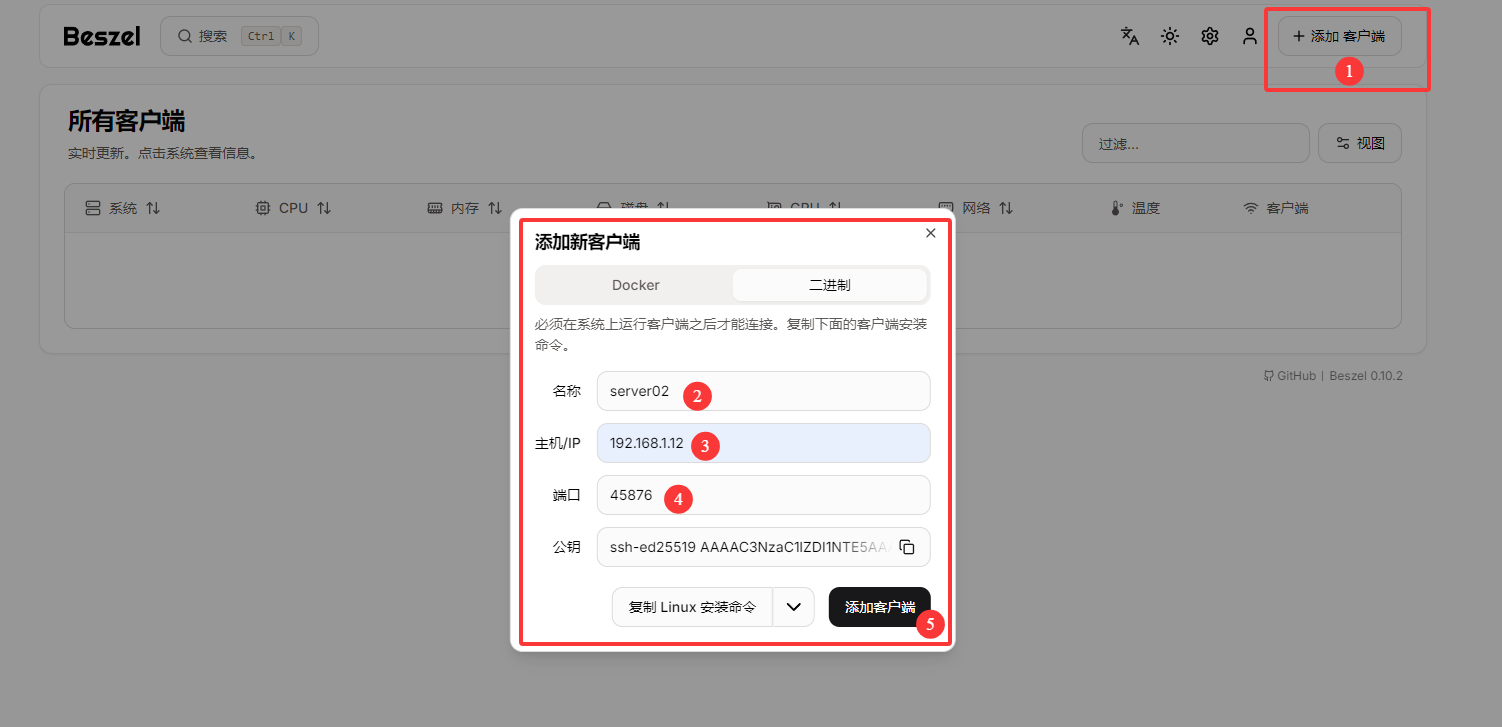This screenshot has height=727, width=1502.
Task: Open the user account icon menu
Action: click(1250, 36)
